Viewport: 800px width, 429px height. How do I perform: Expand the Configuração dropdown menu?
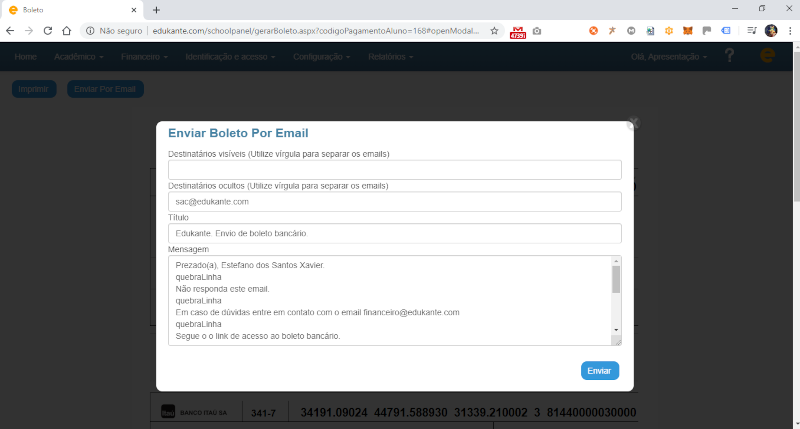321,57
